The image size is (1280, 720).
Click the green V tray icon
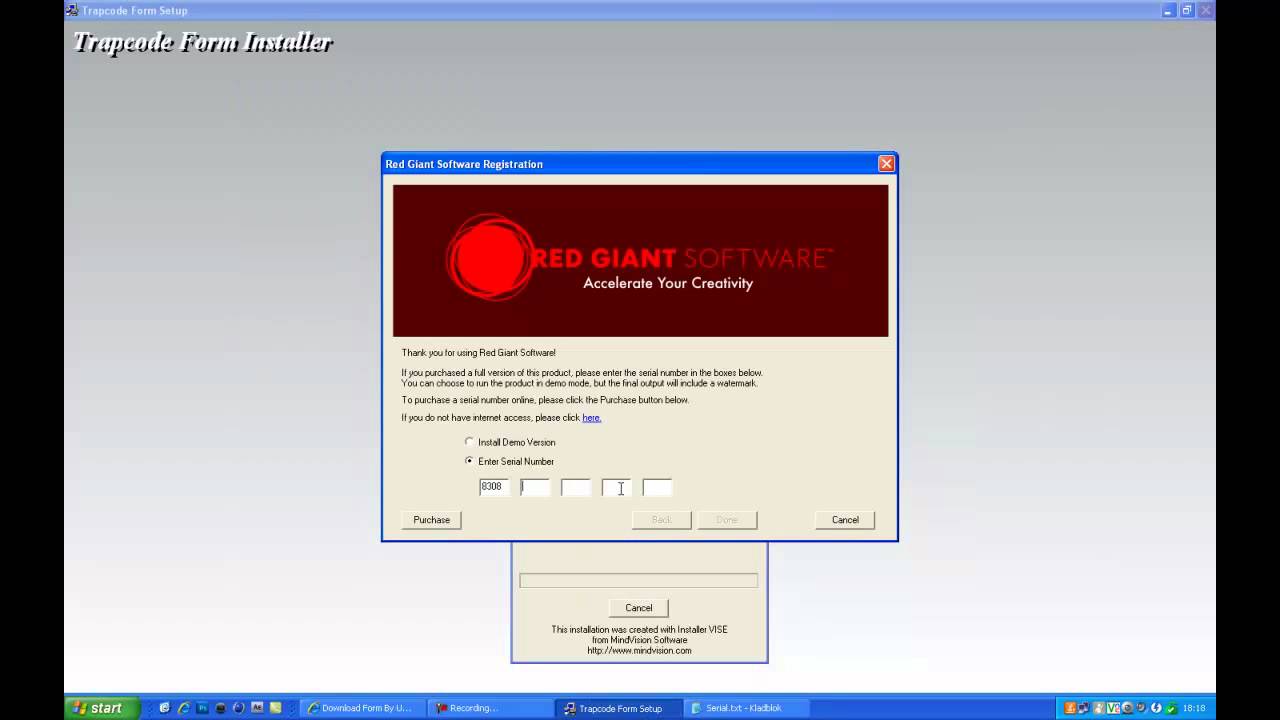tap(1113, 708)
